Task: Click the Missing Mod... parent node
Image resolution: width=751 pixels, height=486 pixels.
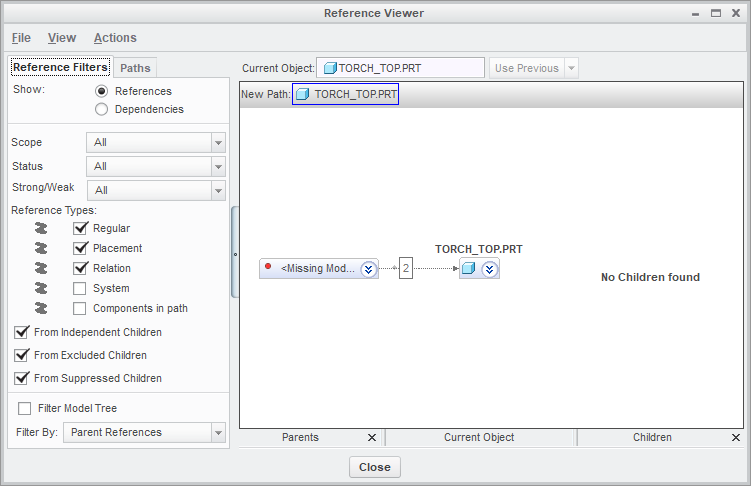Action: click(x=319, y=269)
